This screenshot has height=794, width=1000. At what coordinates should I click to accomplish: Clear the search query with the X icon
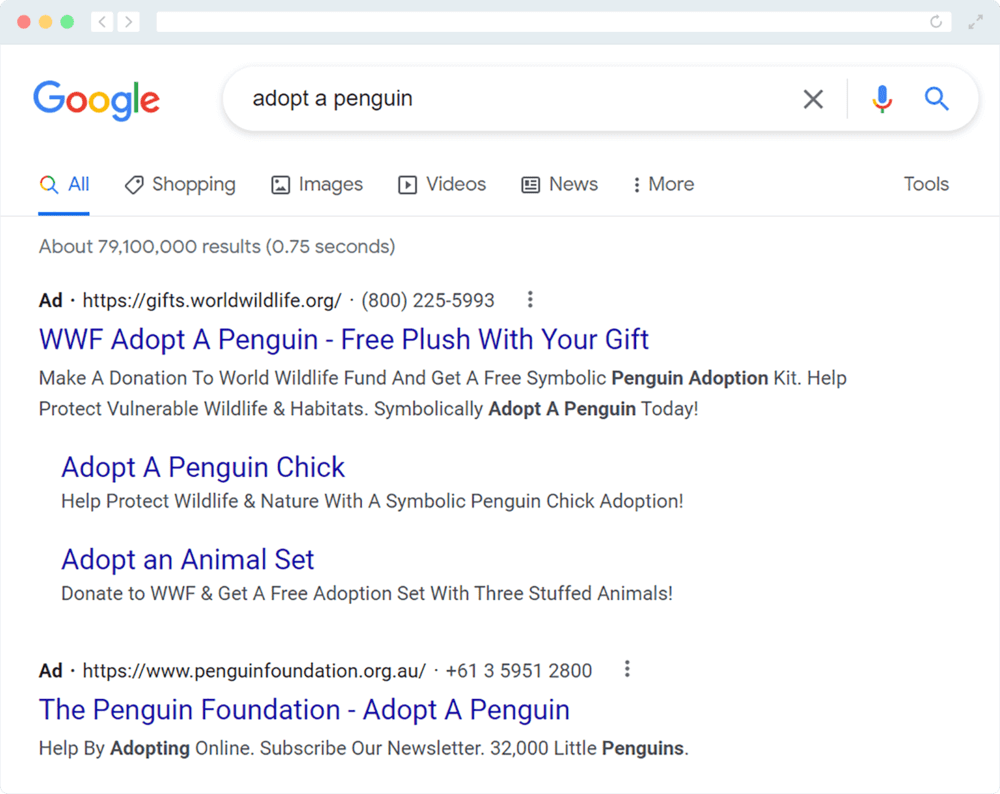click(813, 98)
